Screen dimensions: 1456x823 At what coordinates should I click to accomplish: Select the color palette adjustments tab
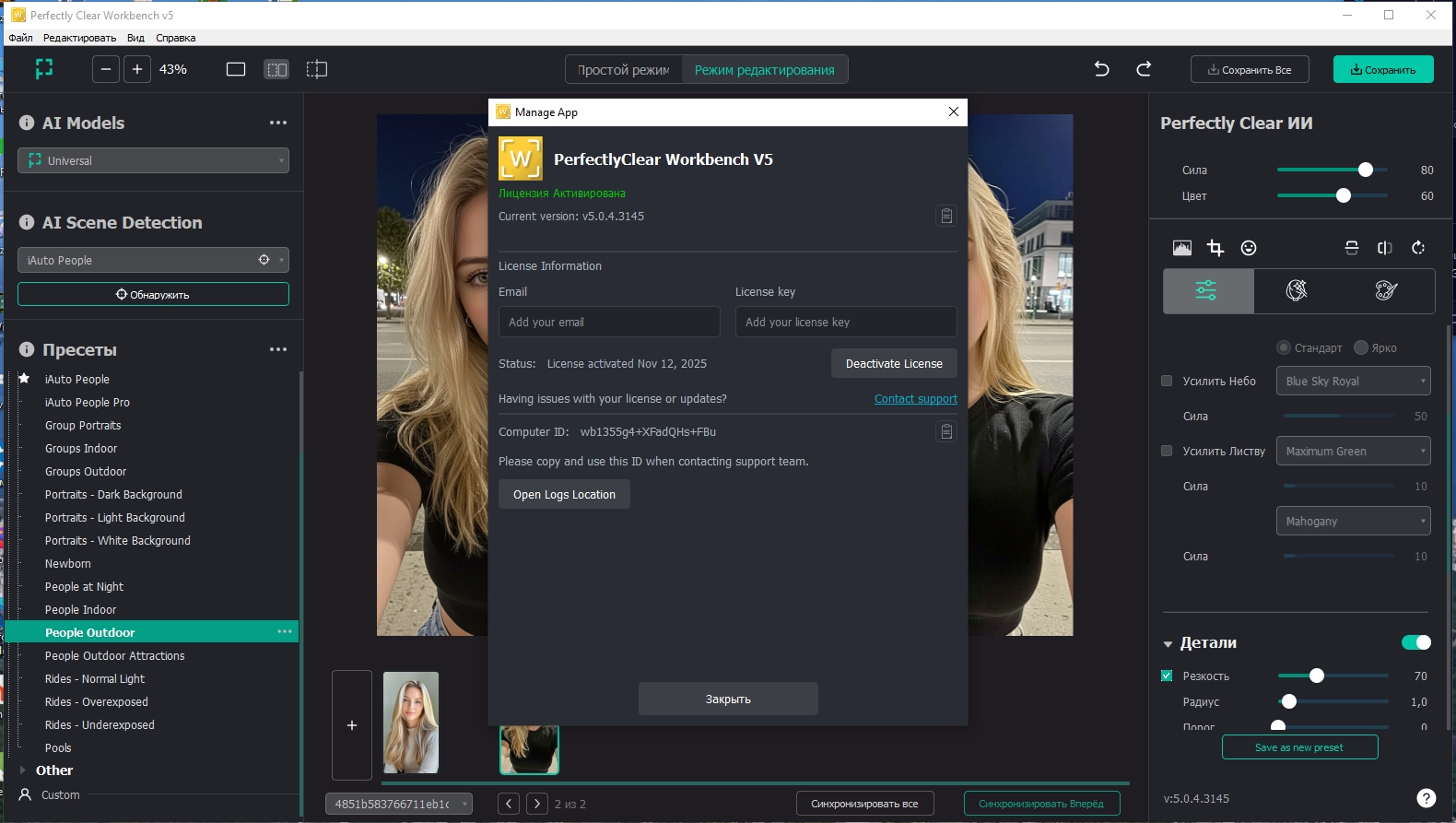pos(1297,290)
